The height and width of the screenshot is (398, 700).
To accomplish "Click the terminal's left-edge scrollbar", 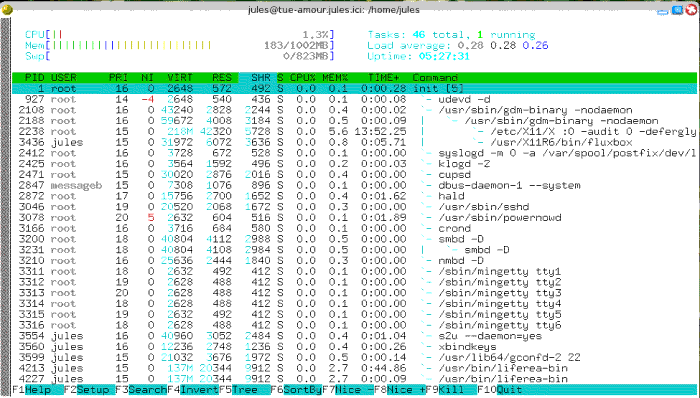I will [x=6, y=207].
